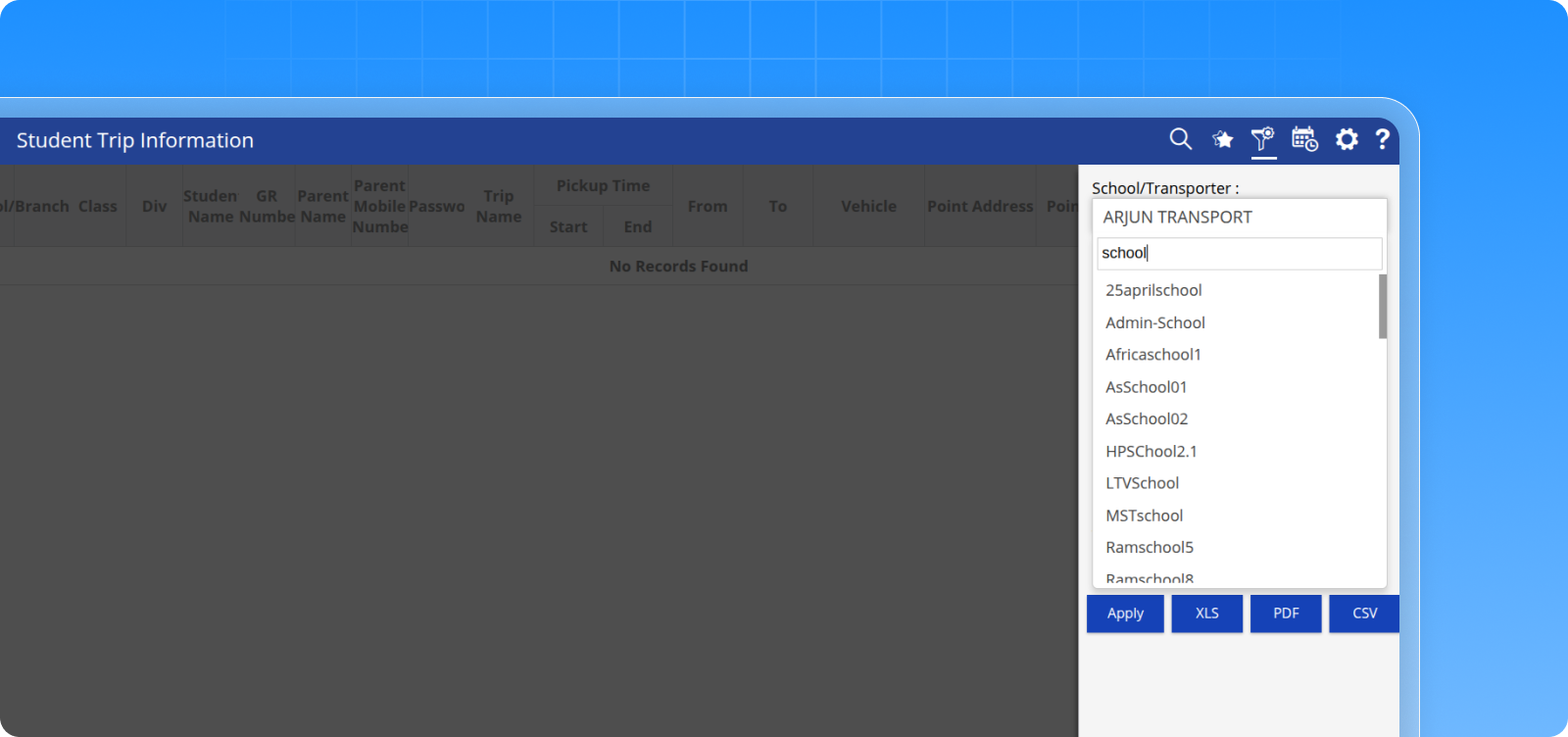Click the school search input field
This screenshot has width=1568, height=737.
pyautogui.click(x=1239, y=253)
